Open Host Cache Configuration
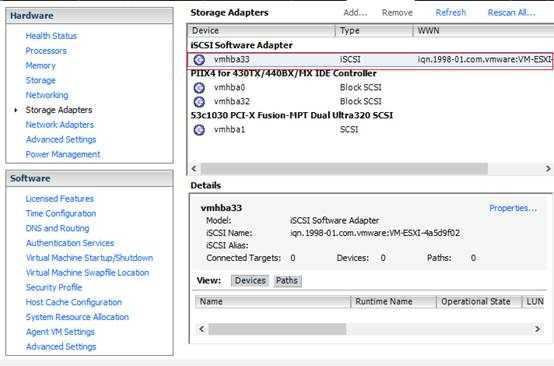The width and height of the screenshot is (554, 366). pyautogui.click(x=73, y=302)
